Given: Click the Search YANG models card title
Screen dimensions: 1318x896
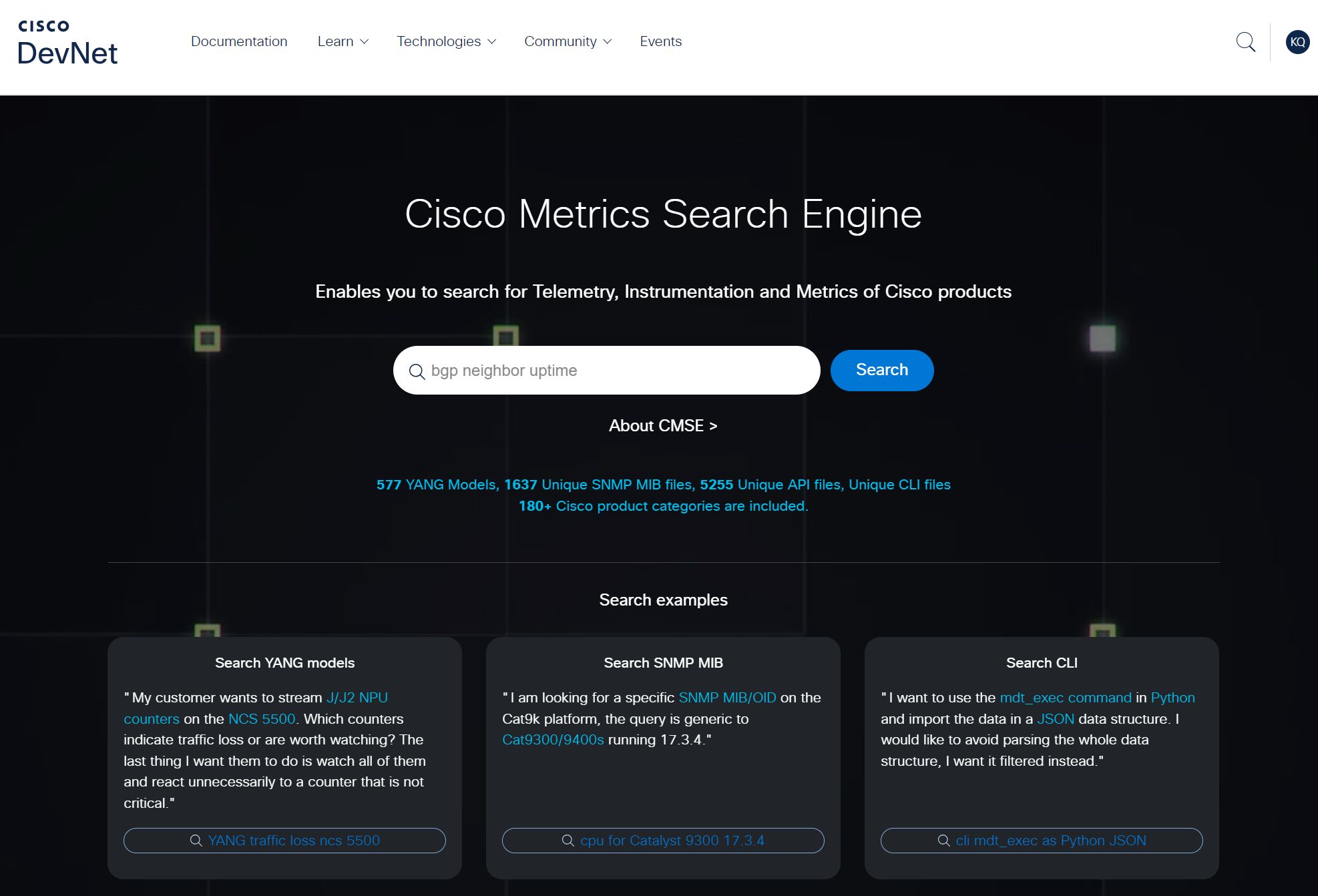Looking at the screenshot, I should pos(284,663).
